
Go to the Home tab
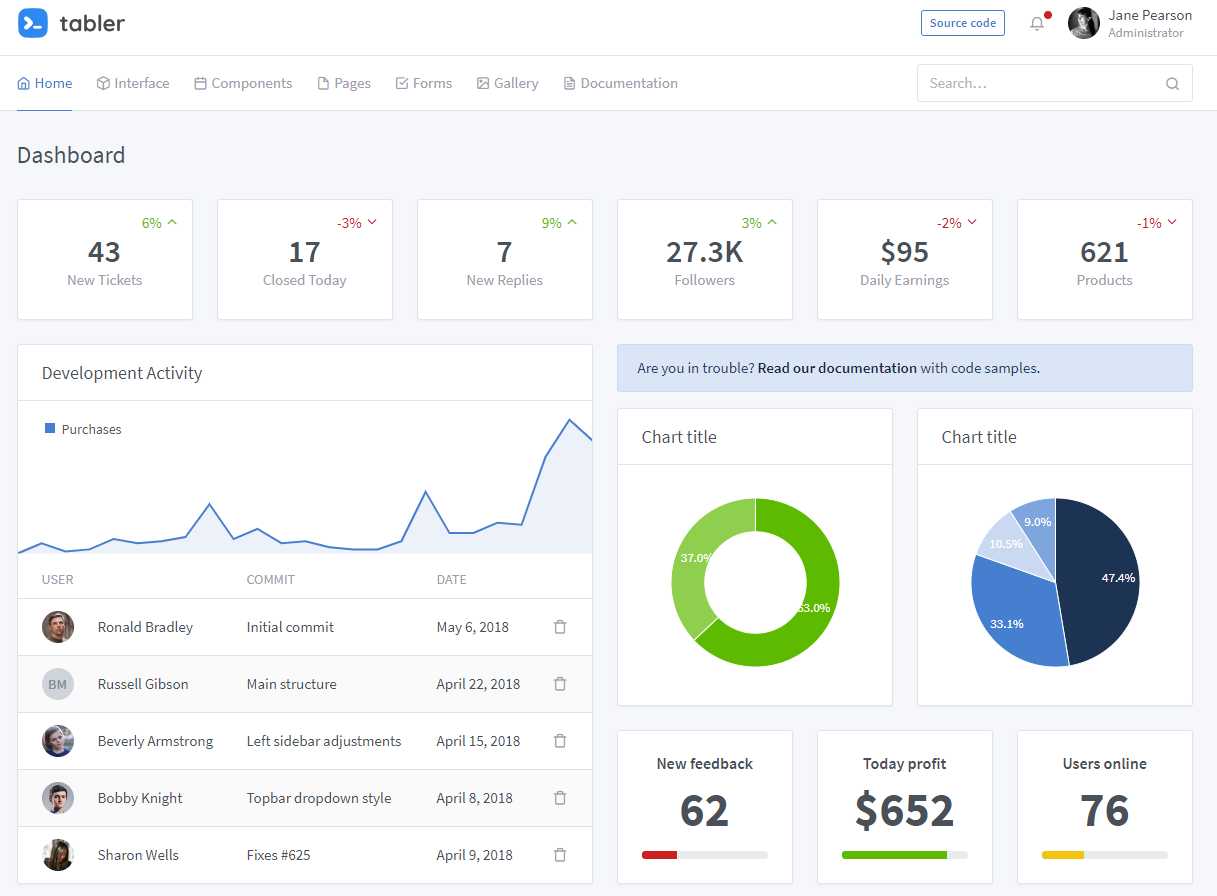point(45,83)
